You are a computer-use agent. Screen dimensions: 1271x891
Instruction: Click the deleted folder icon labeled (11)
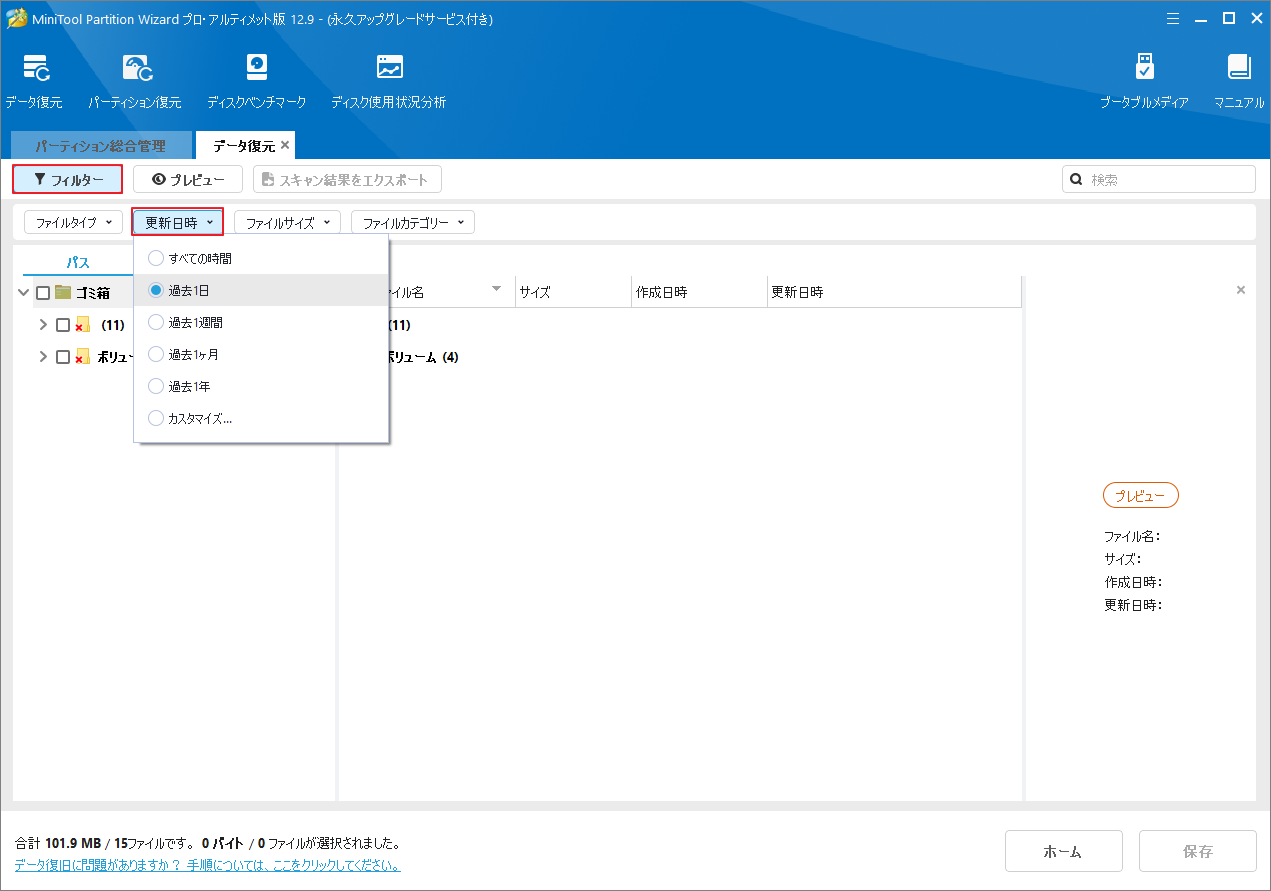click(83, 325)
